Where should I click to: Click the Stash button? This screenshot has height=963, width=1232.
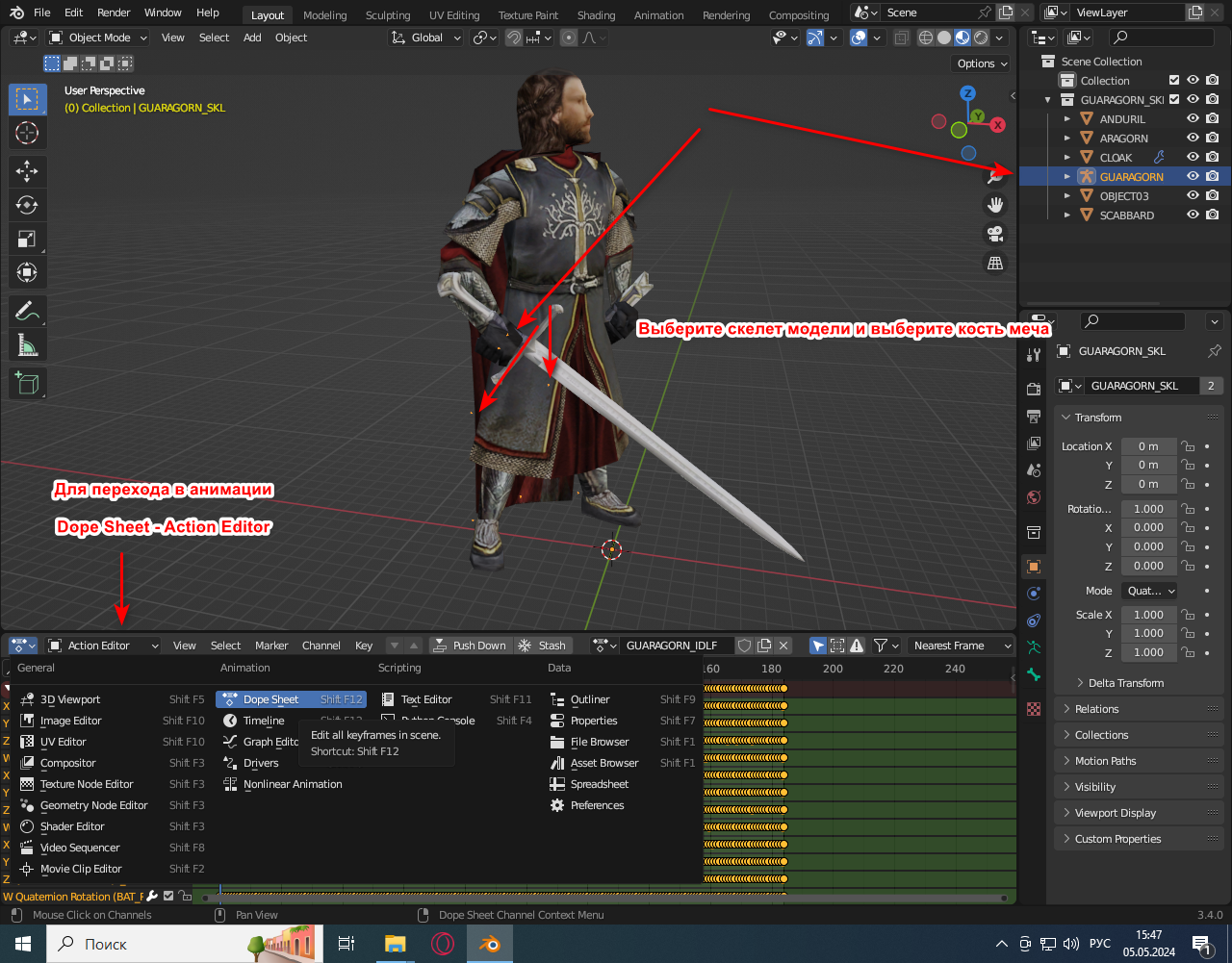pyautogui.click(x=543, y=646)
